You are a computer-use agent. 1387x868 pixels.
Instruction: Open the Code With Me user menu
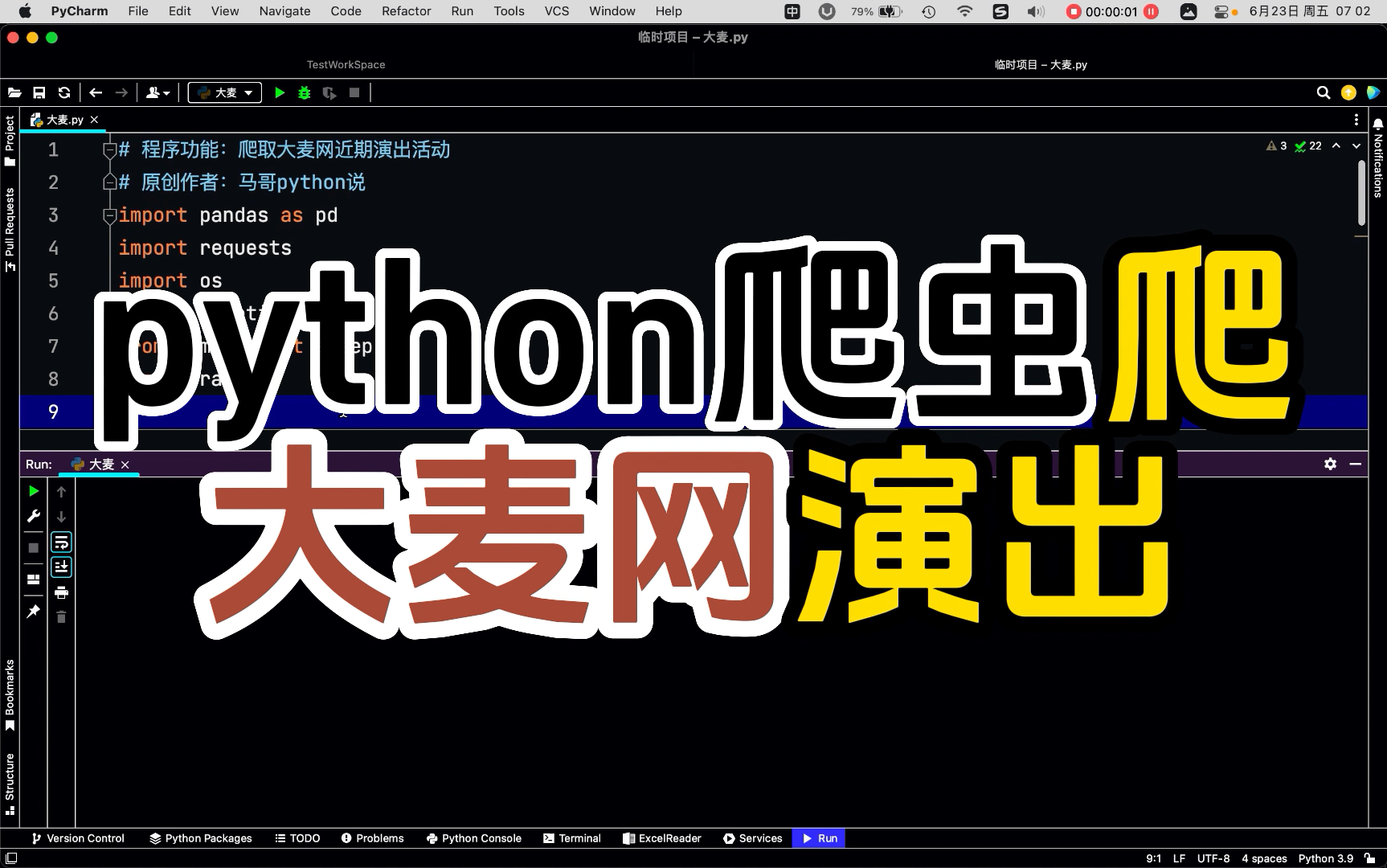coord(158,92)
